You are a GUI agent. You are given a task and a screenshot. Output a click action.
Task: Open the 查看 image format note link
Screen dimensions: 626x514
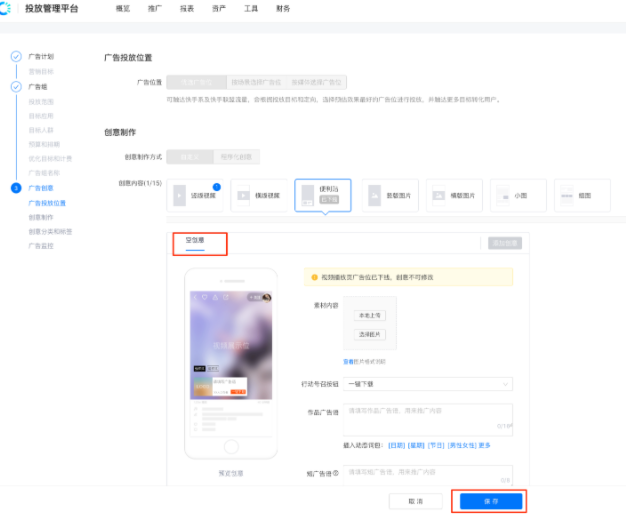click(x=349, y=361)
